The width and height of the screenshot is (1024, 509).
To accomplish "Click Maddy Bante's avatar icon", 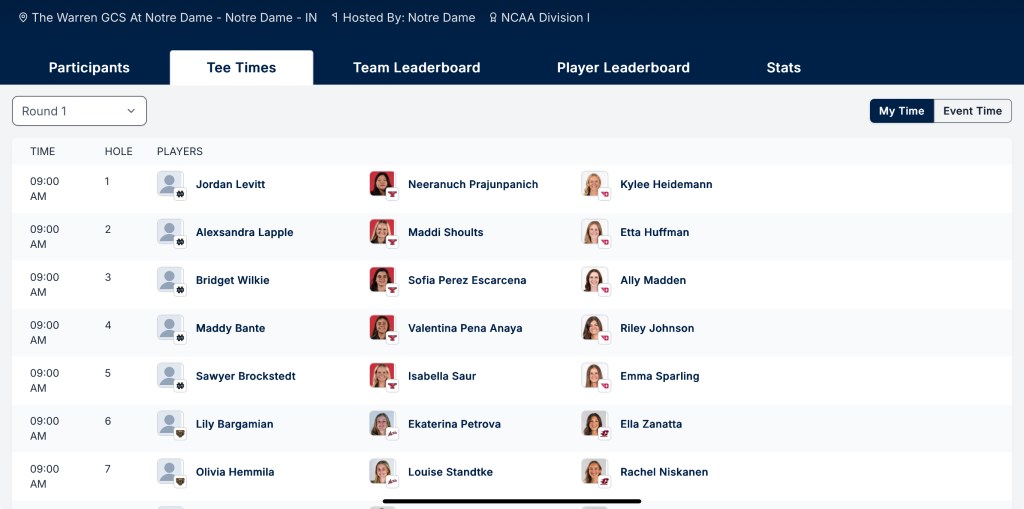I will (x=170, y=328).
